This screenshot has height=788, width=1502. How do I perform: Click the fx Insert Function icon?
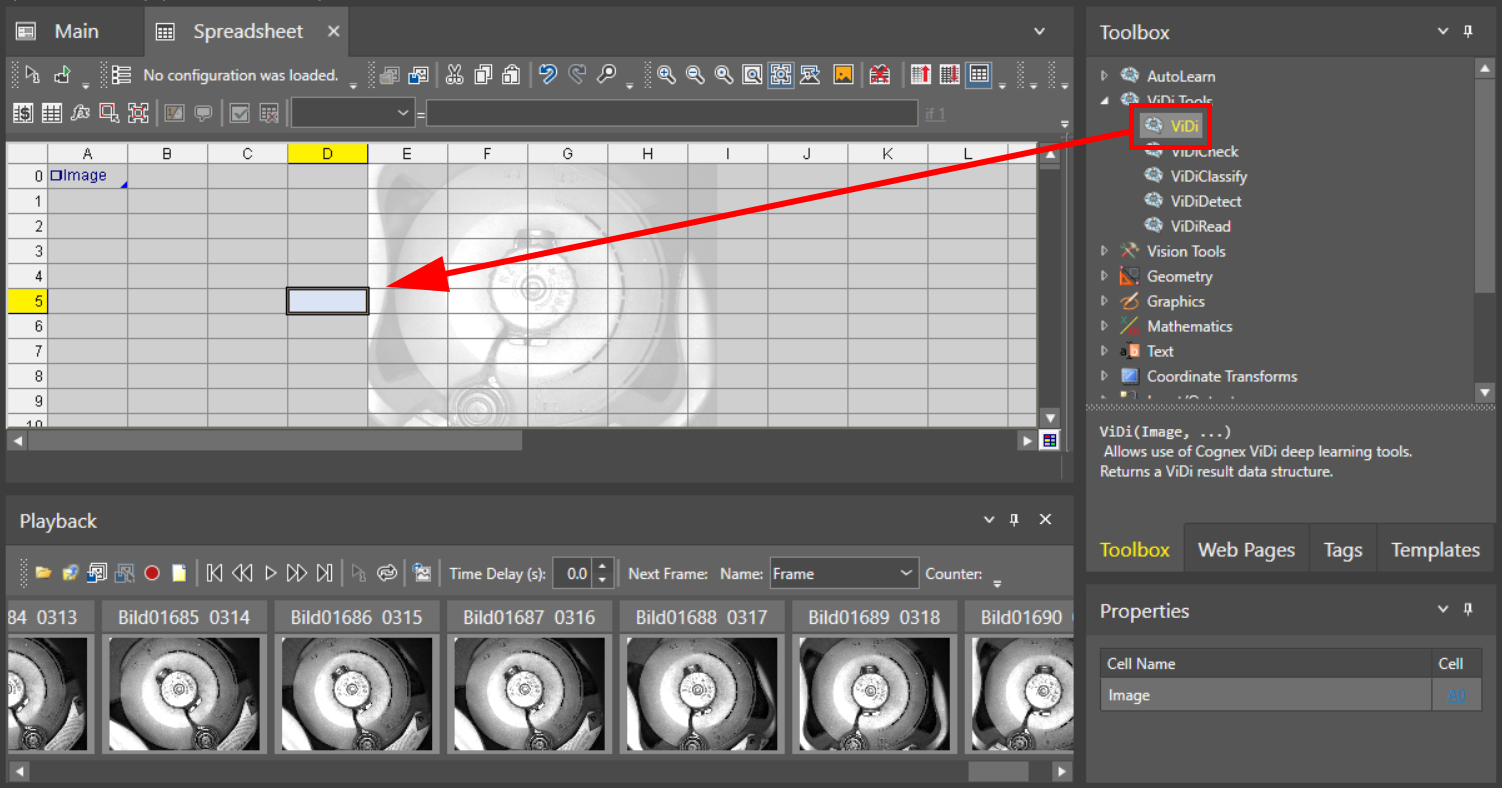(80, 113)
